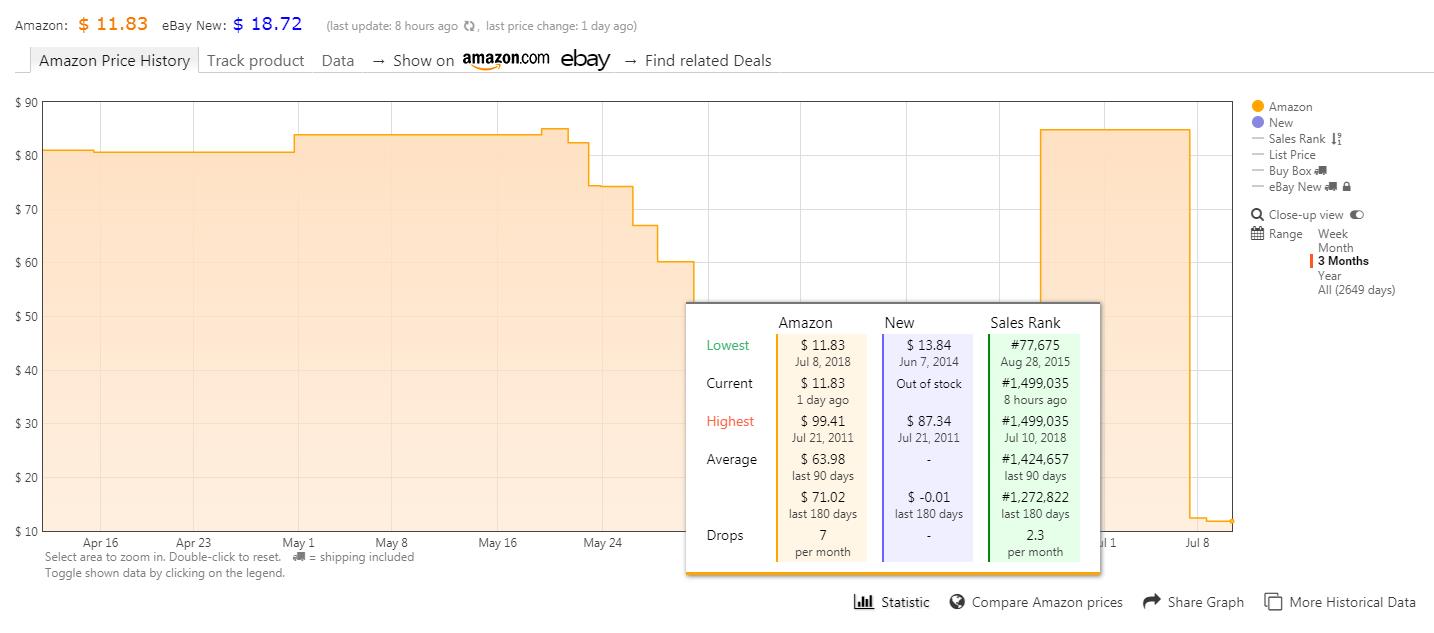
Task: Click the Statistic bar chart icon
Action: (x=863, y=602)
